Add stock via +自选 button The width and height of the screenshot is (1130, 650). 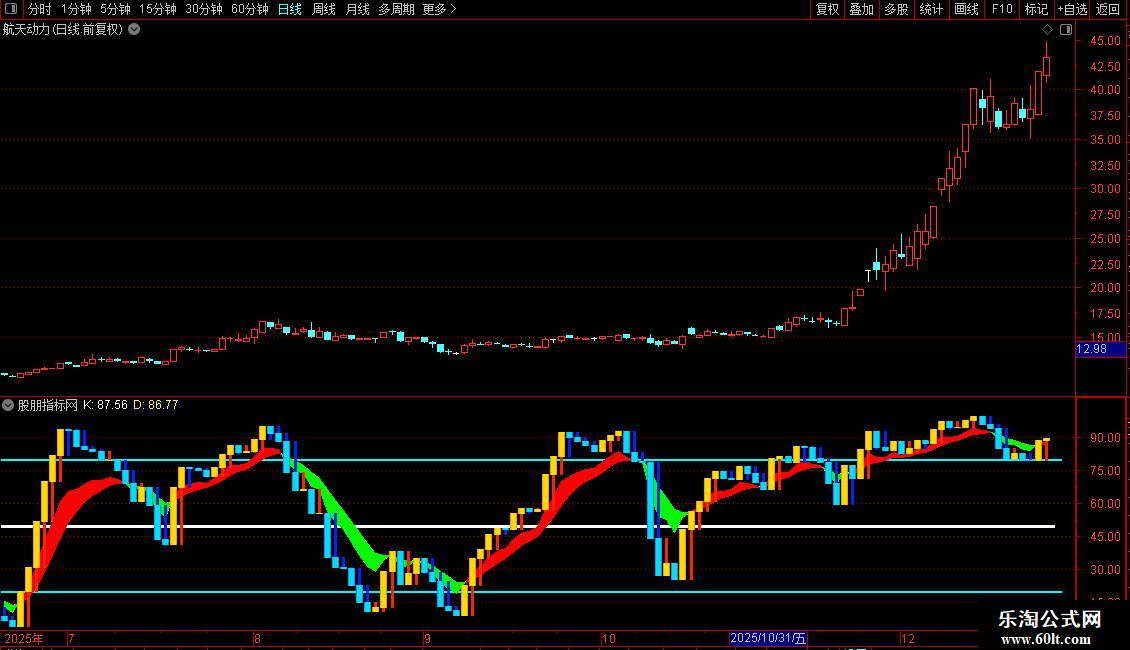click(1072, 9)
